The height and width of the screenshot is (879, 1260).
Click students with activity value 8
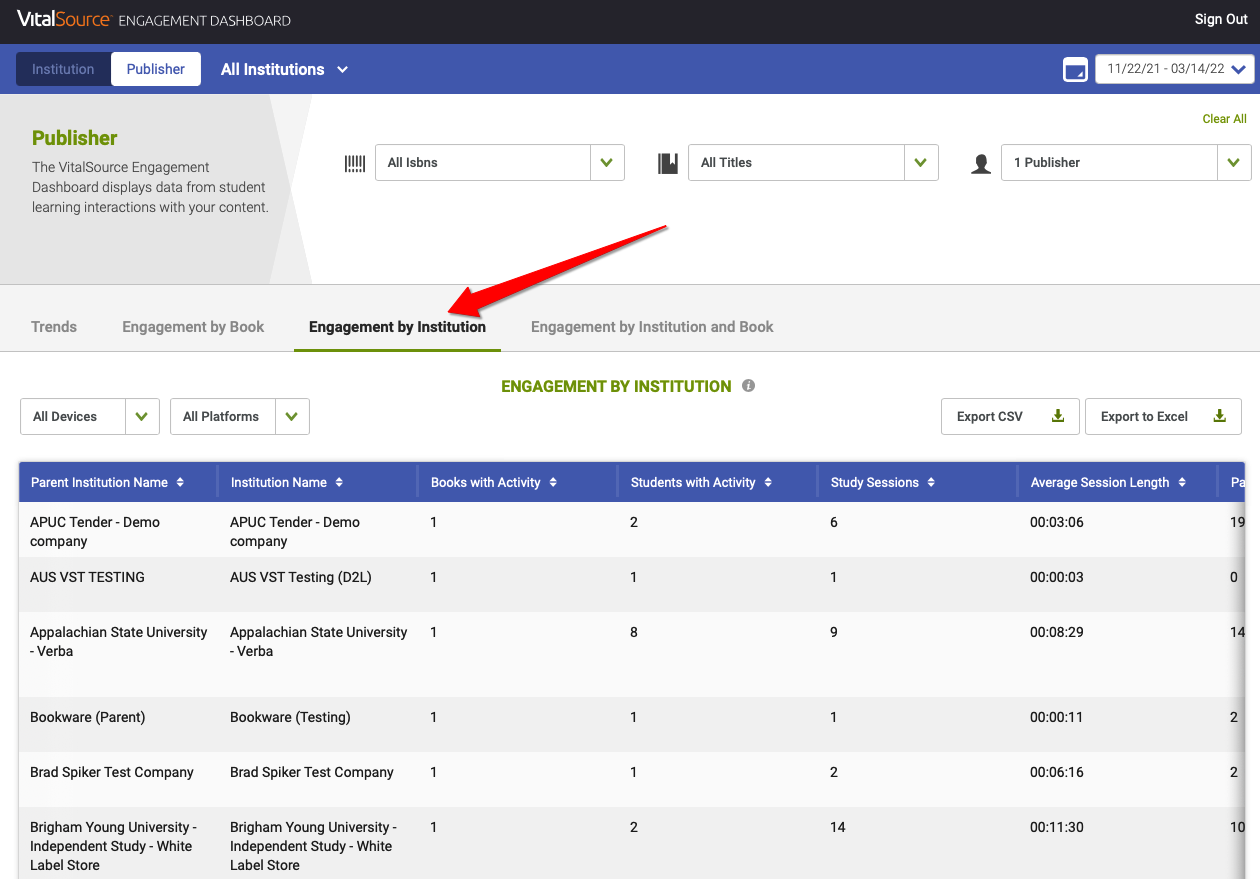(x=634, y=632)
